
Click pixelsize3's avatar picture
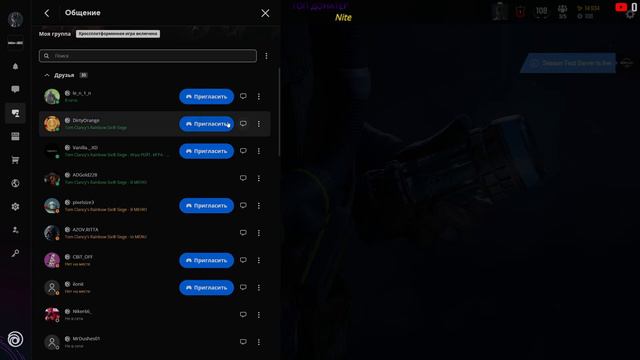click(x=52, y=206)
